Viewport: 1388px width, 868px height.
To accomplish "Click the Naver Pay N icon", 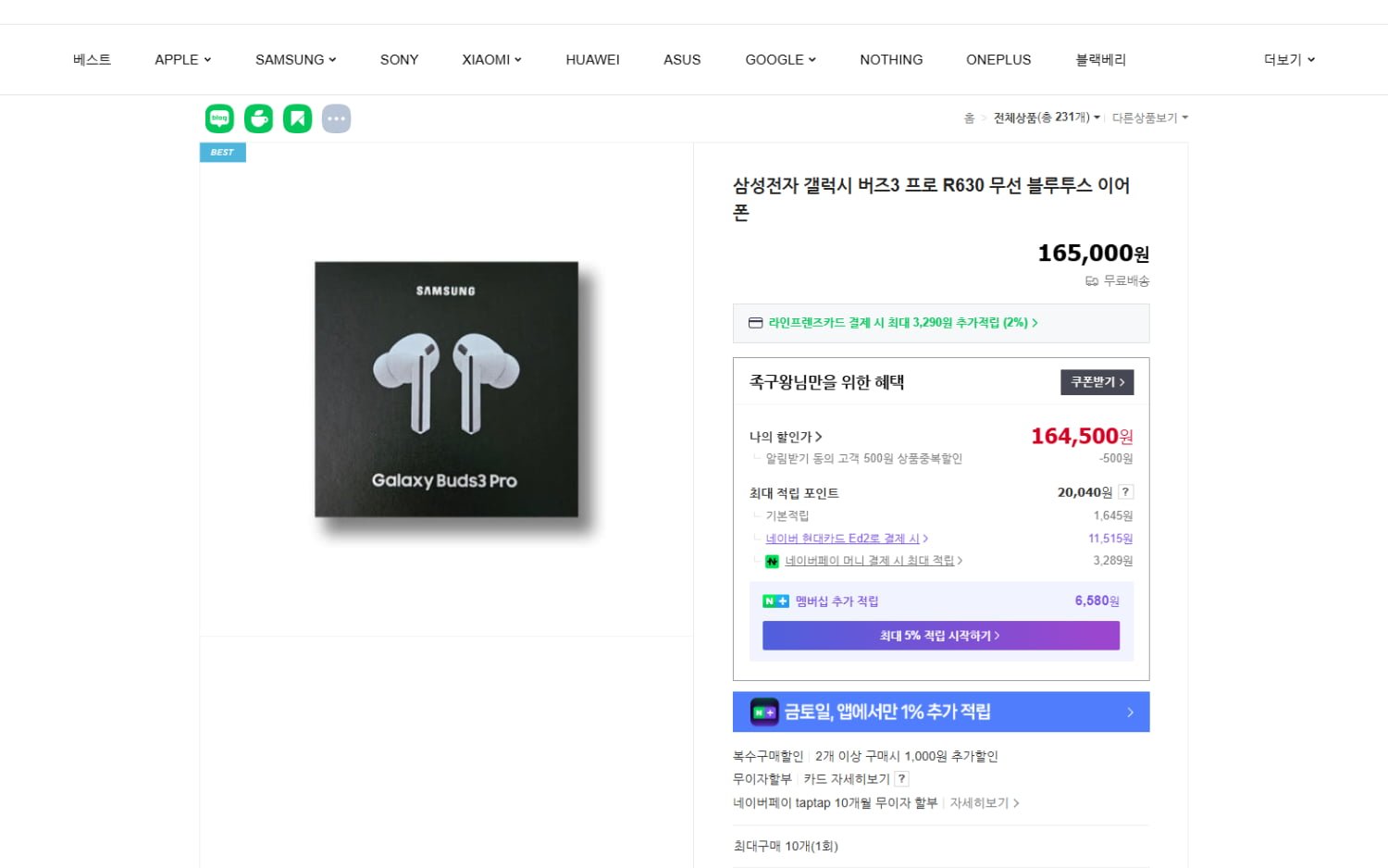I will tap(772, 561).
